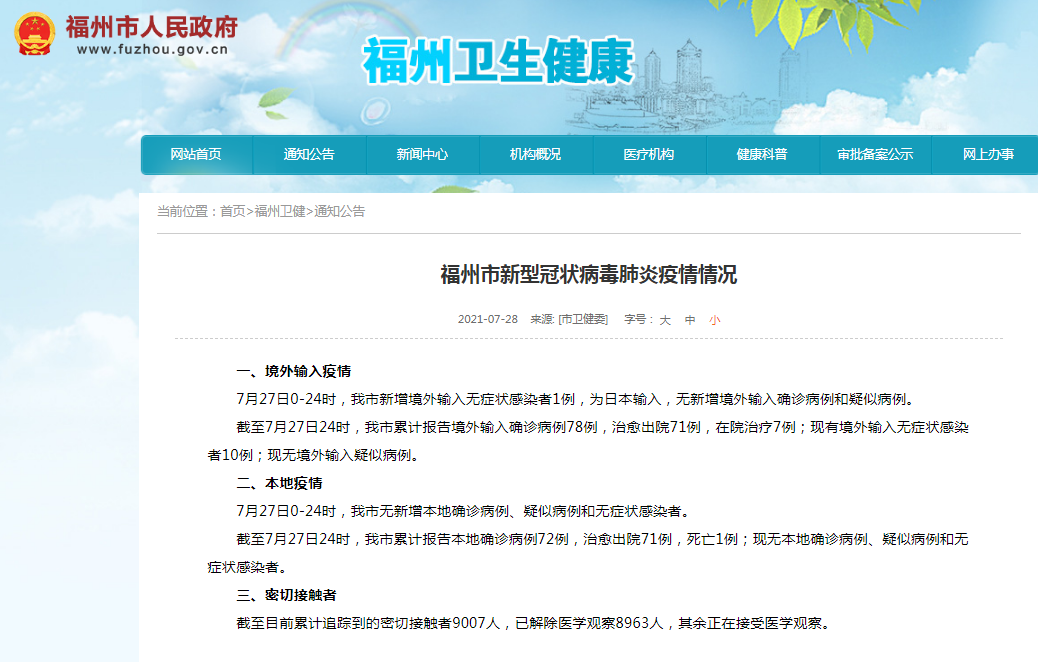Open 健康科普 in the navigation bar
1038x662 pixels.
tap(762, 154)
